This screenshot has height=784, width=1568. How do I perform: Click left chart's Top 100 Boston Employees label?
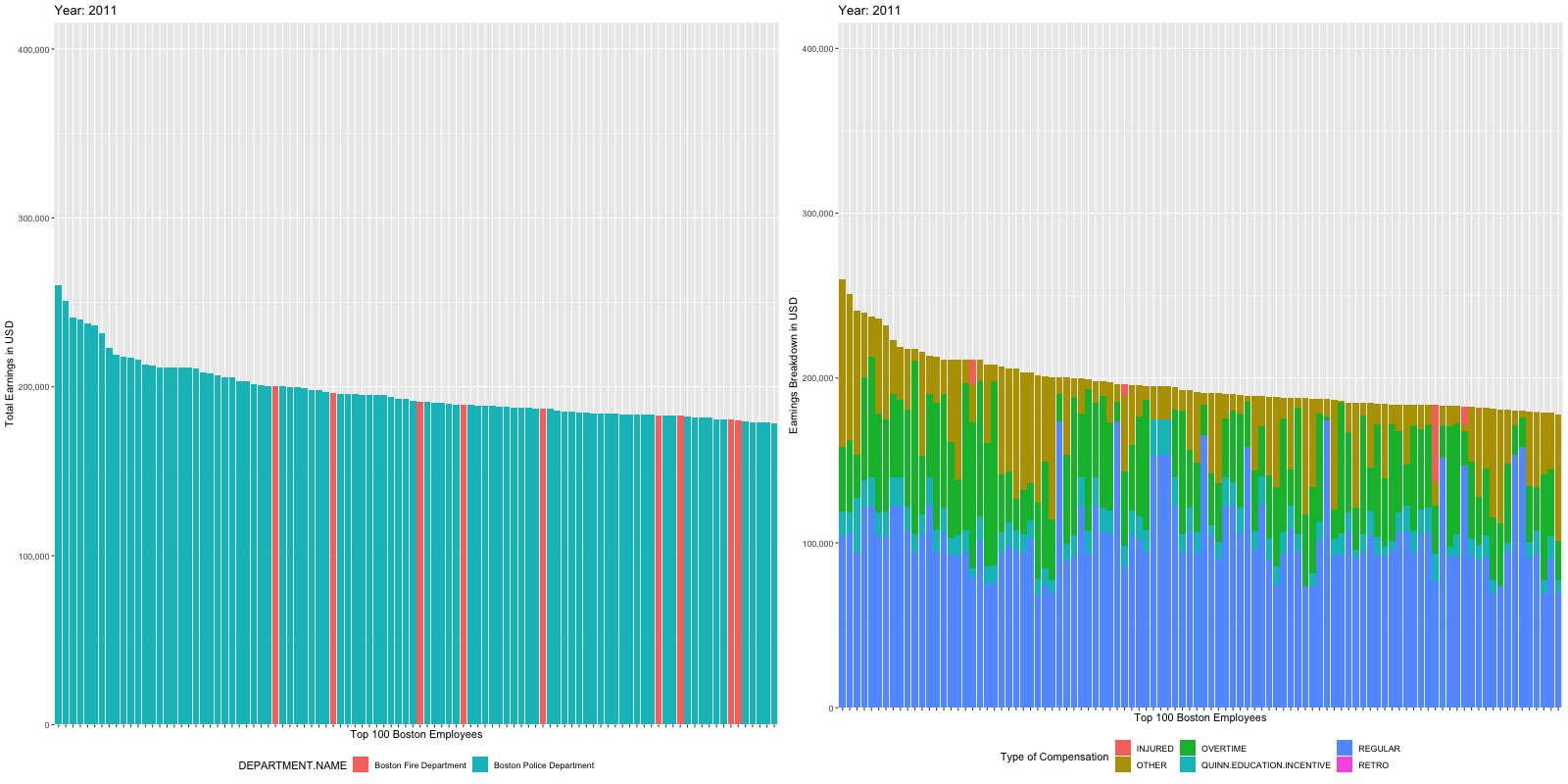(x=416, y=734)
